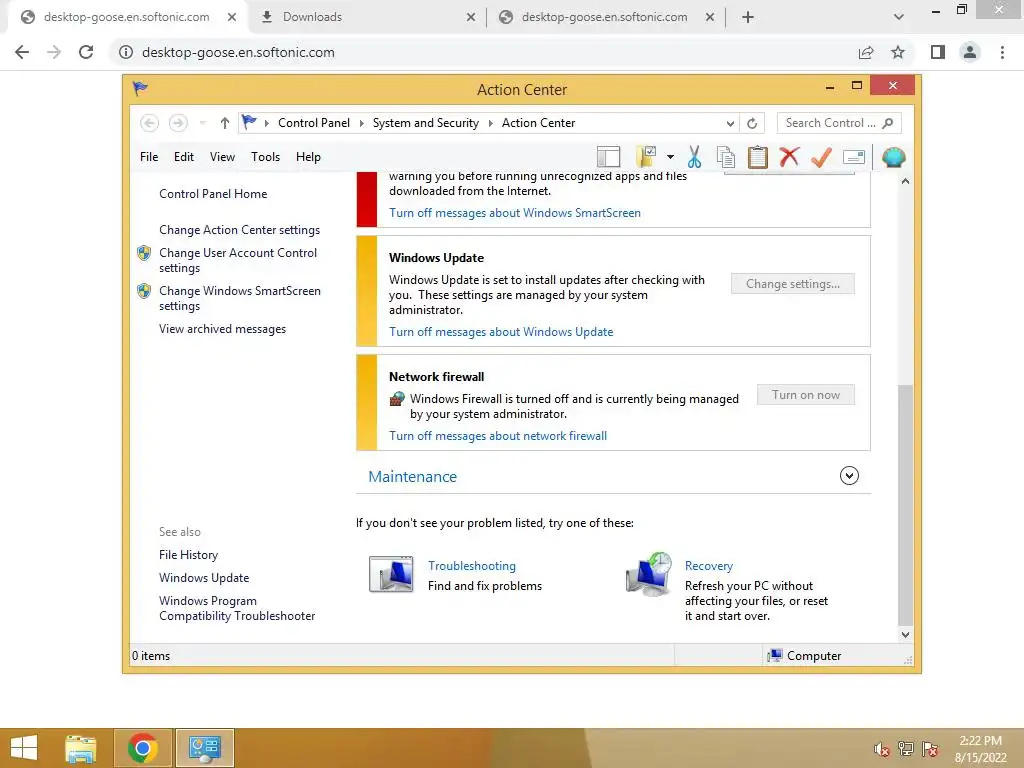Click the red X Delete toolbar icon
The image size is (1024, 768).
tap(789, 157)
